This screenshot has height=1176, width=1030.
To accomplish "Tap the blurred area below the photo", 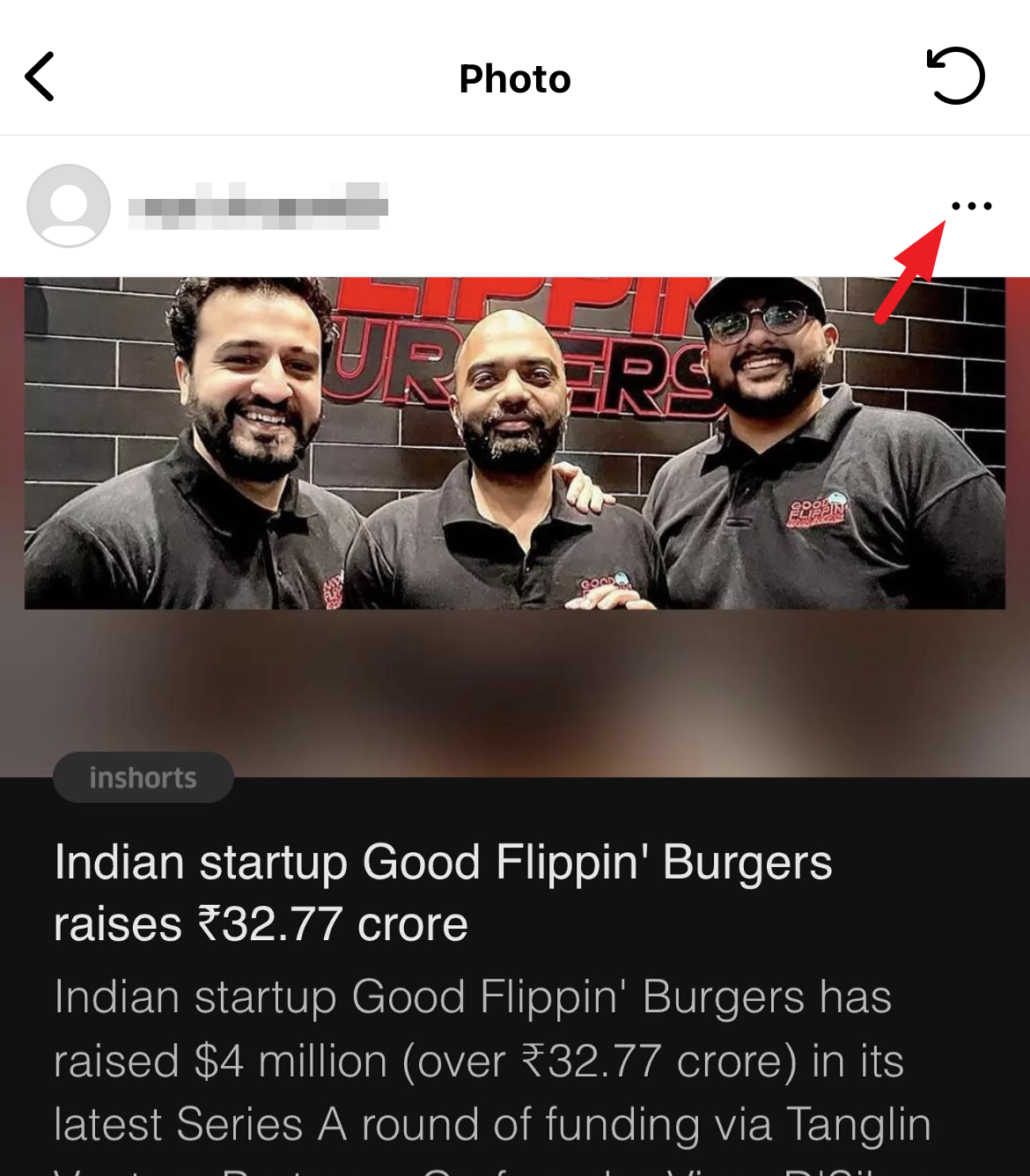I will 515,693.
